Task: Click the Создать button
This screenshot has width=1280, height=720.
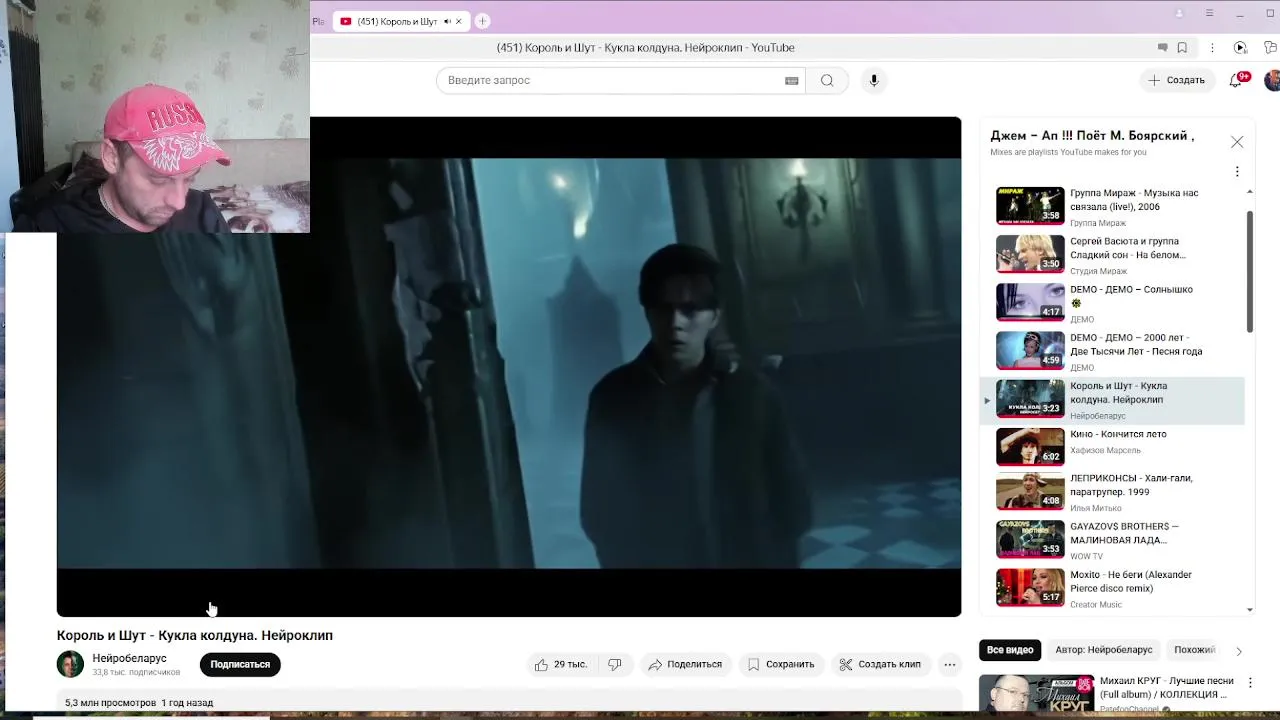Action: [1177, 80]
